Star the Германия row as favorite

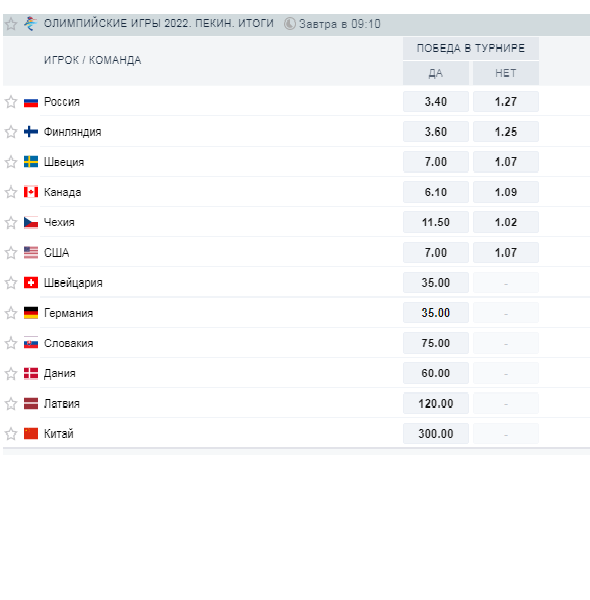click(x=11, y=313)
